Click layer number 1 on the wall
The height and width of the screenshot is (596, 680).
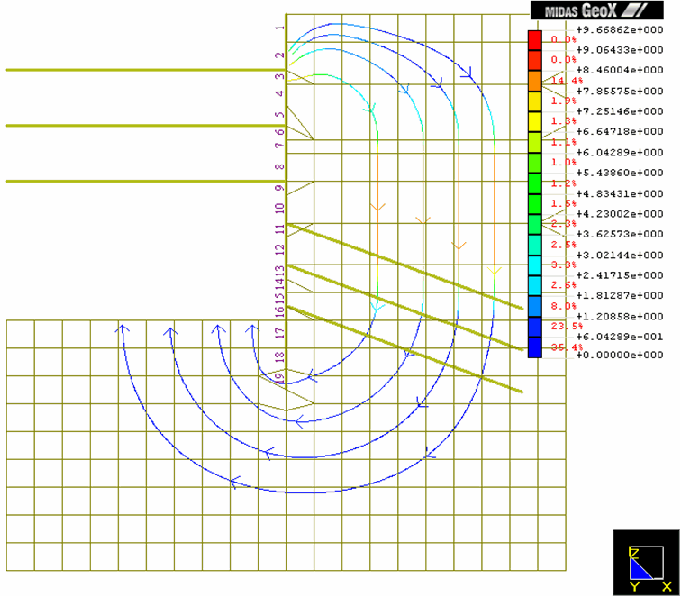tap(280, 28)
